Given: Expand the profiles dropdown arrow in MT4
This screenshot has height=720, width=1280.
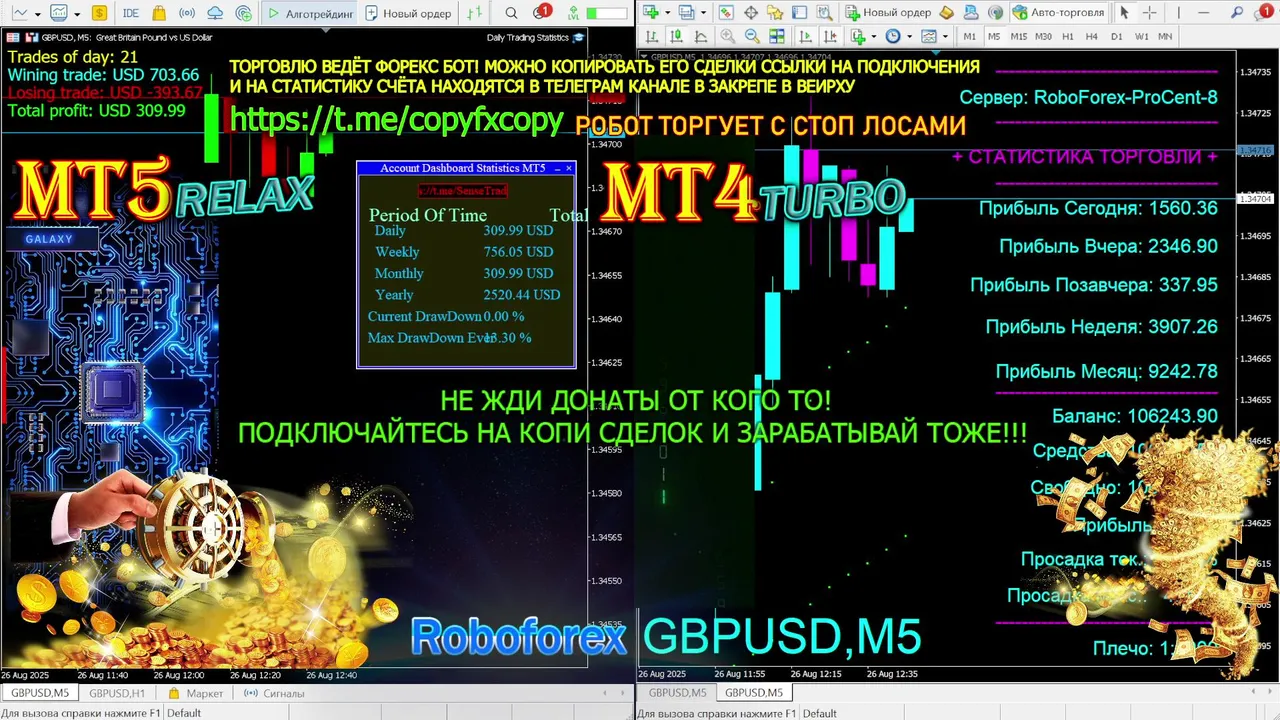Looking at the screenshot, I should click(x=703, y=12).
